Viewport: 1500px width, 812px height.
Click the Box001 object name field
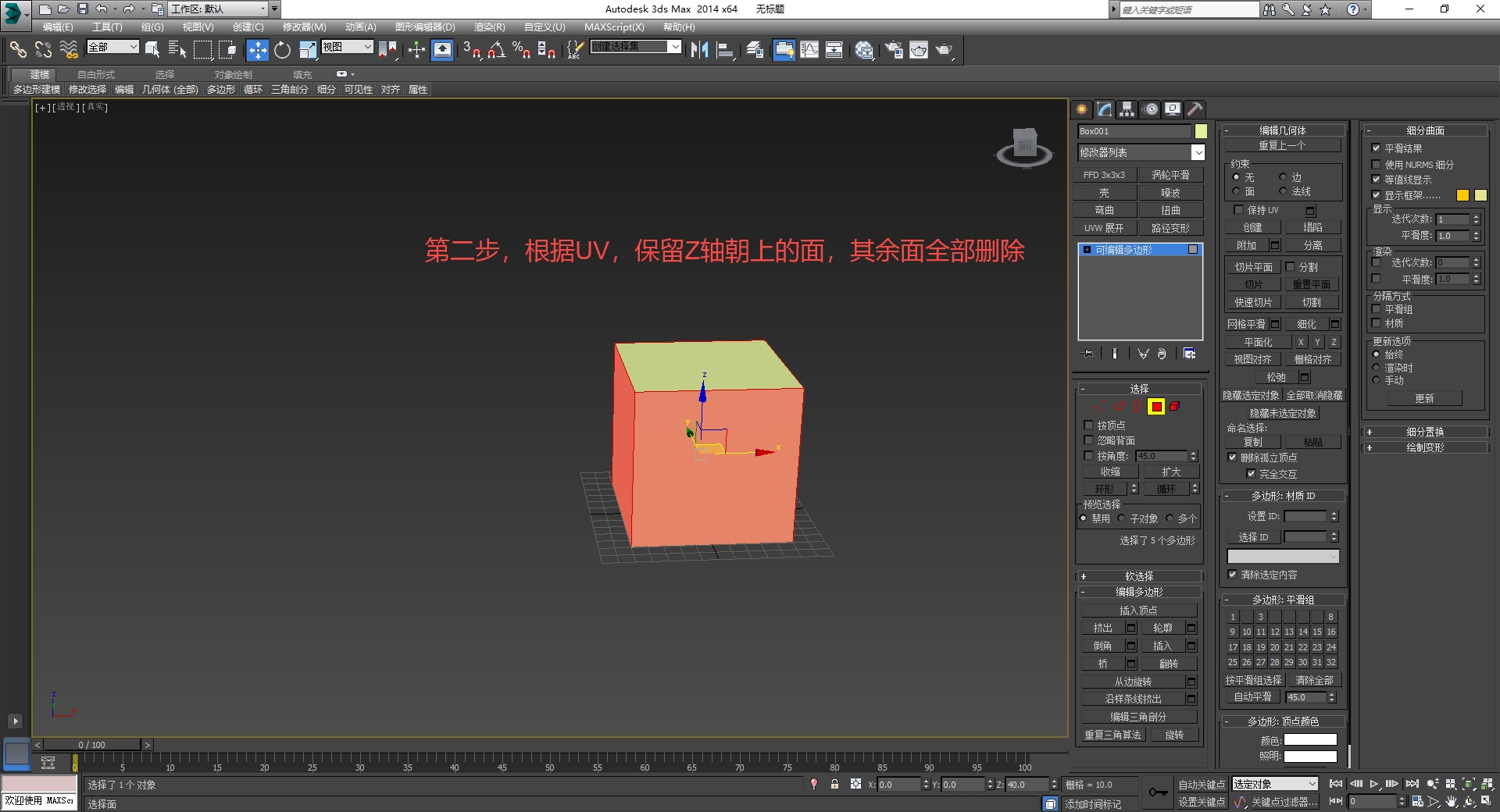click(x=1134, y=131)
